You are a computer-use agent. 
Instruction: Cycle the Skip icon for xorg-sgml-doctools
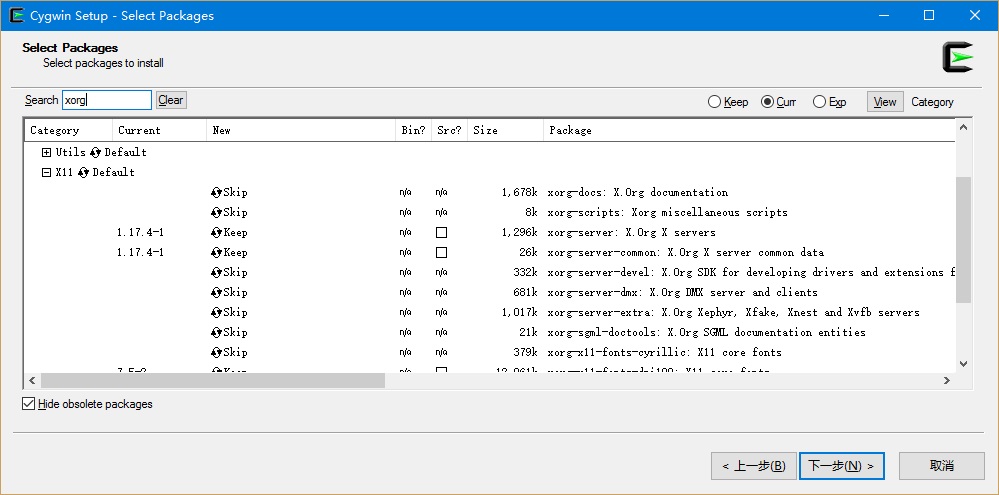click(x=216, y=332)
